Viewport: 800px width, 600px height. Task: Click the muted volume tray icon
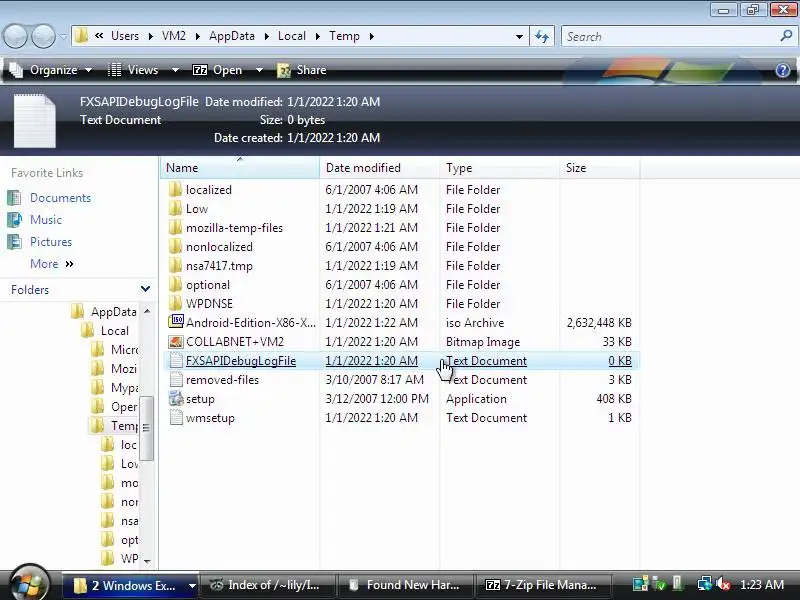click(x=722, y=584)
